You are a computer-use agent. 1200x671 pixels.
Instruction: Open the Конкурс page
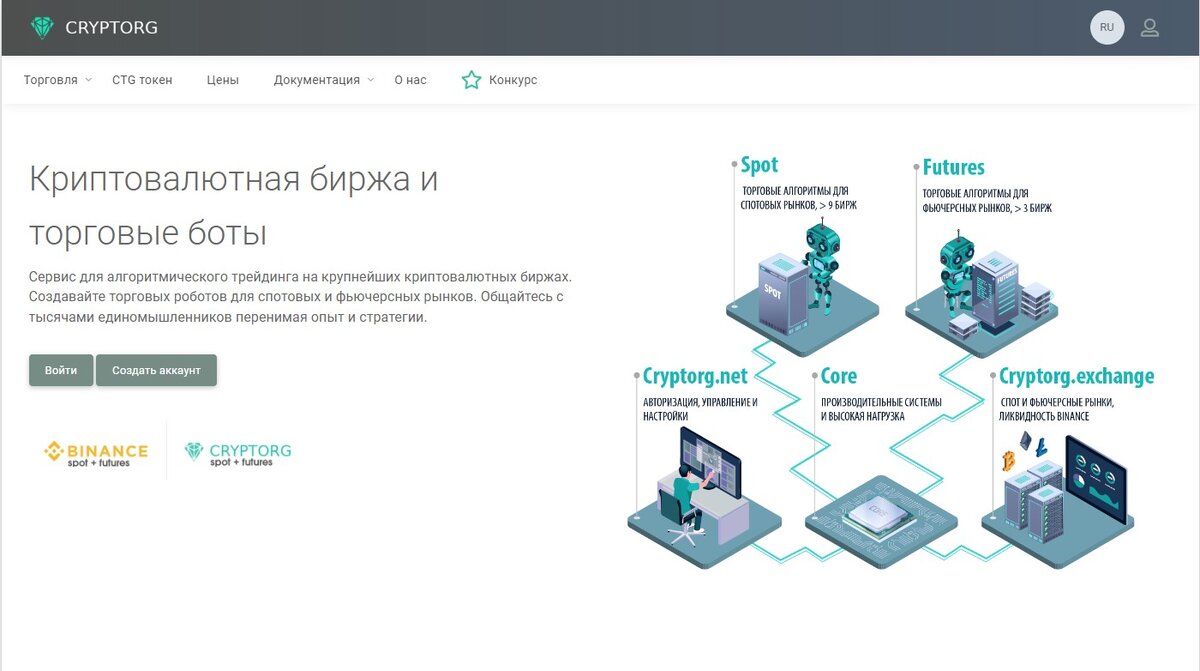(x=513, y=80)
